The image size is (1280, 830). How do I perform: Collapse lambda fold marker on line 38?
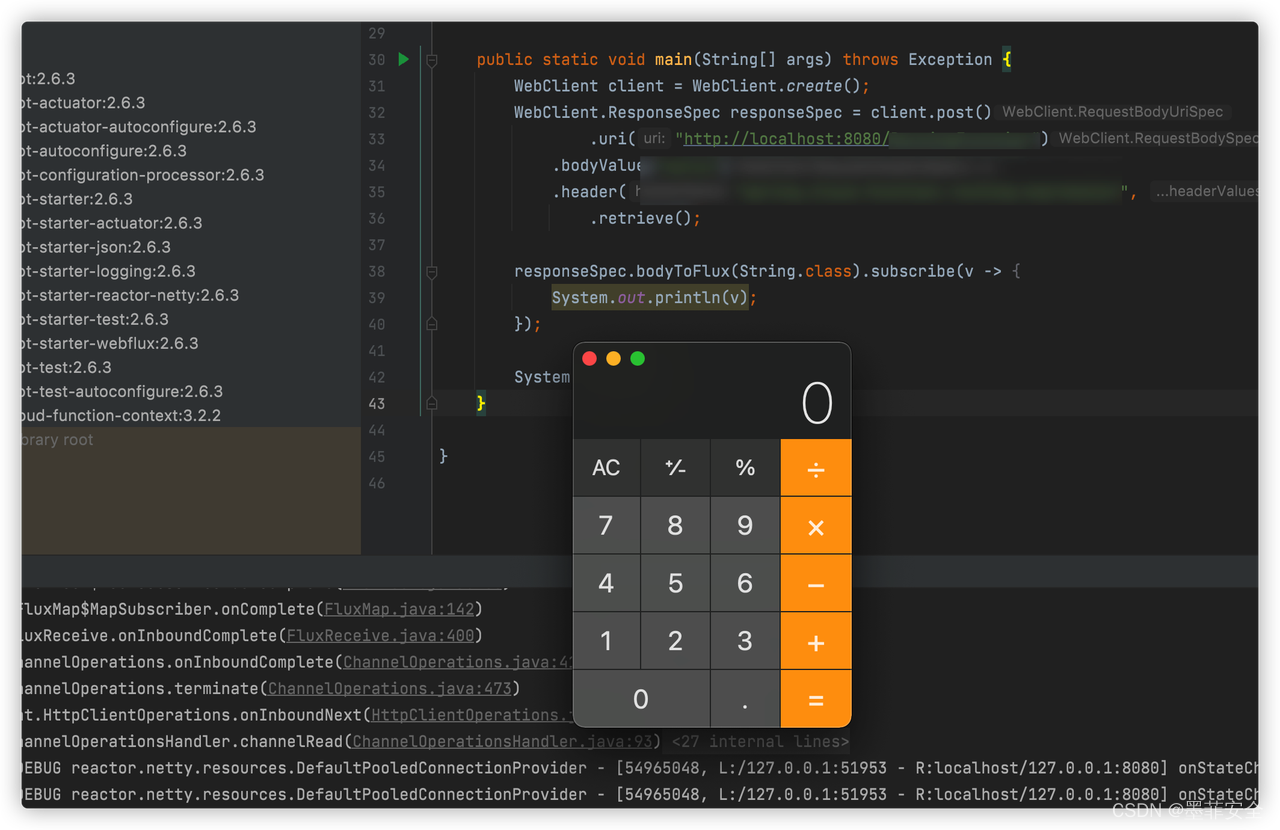[x=432, y=272]
